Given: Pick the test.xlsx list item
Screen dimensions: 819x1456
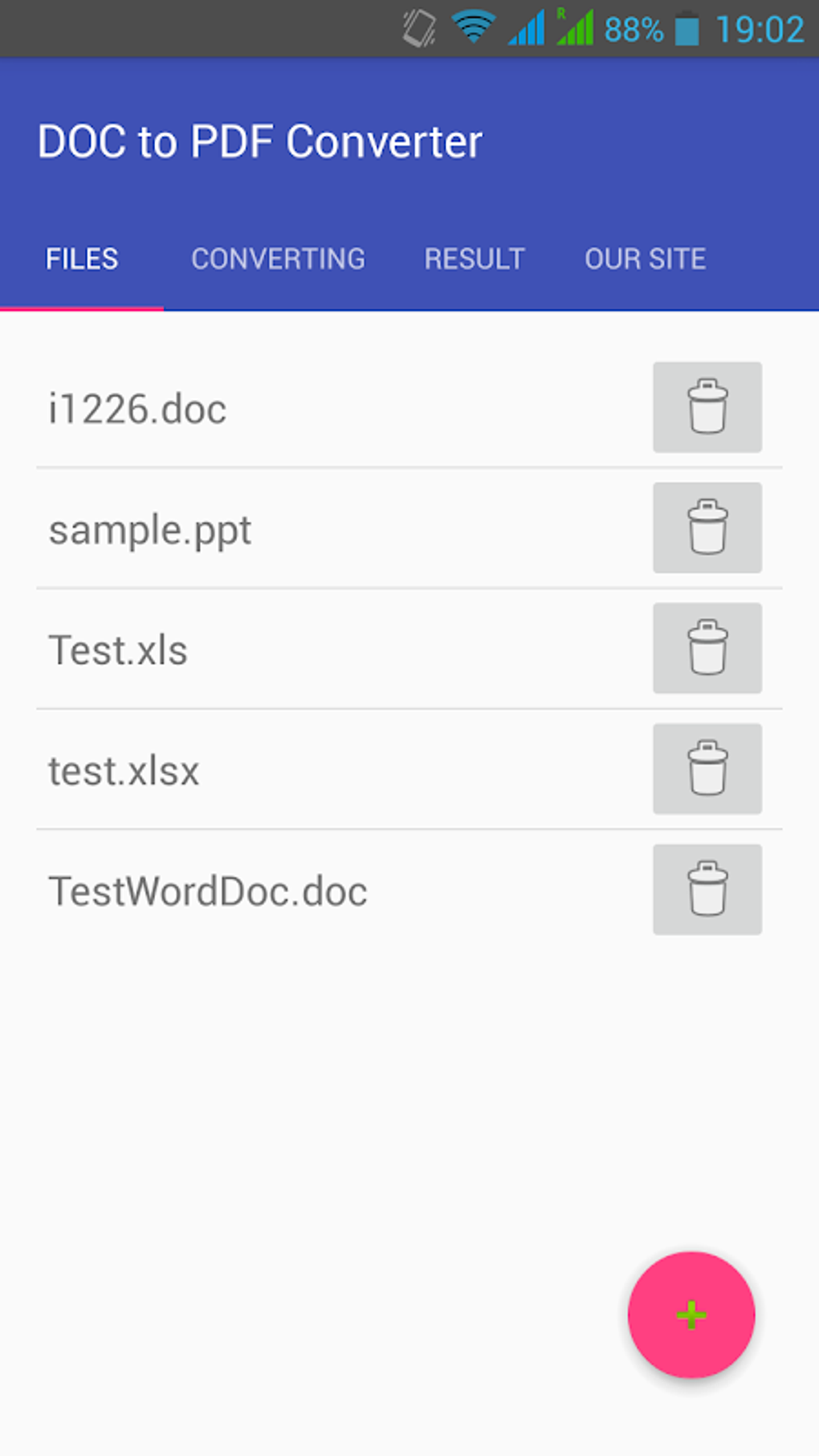Looking at the screenshot, I should point(124,771).
